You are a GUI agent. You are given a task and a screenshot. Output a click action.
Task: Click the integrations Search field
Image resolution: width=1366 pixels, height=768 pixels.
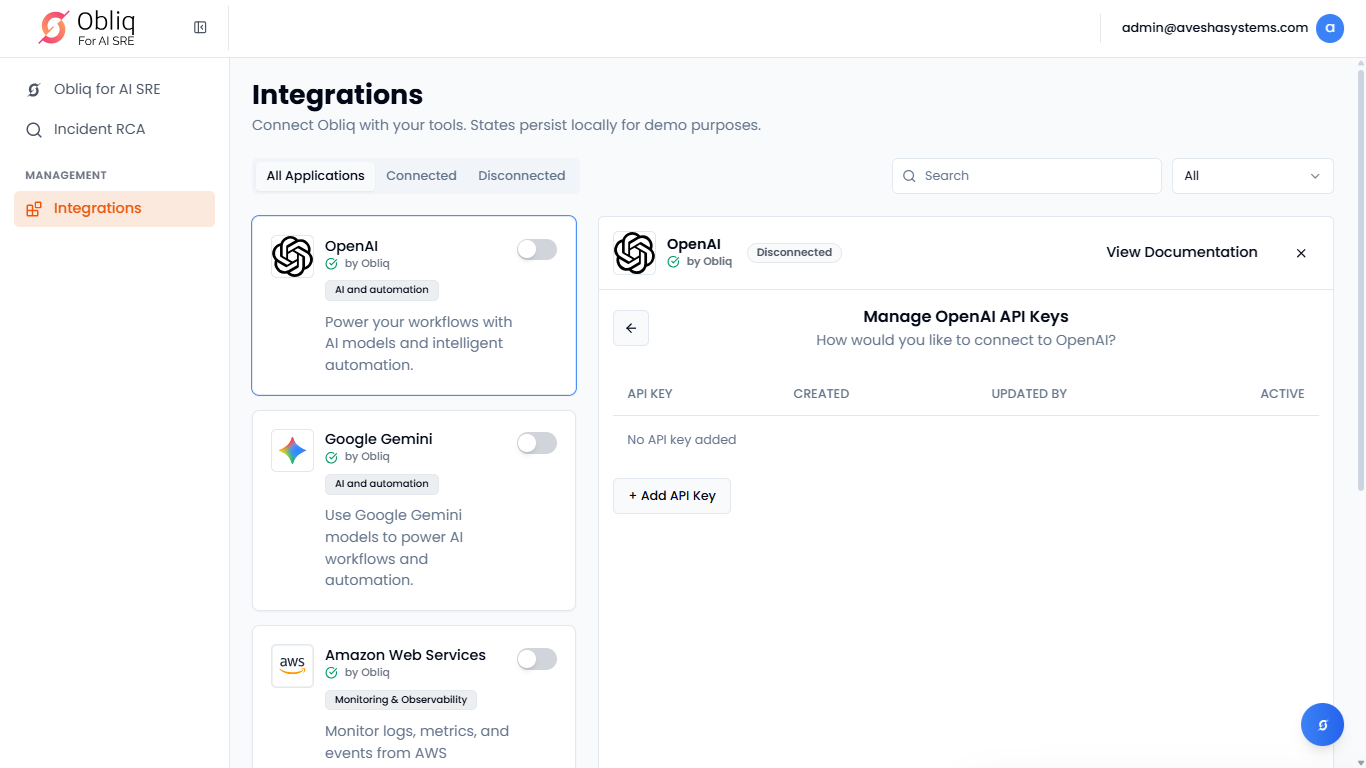point(1027,176)
